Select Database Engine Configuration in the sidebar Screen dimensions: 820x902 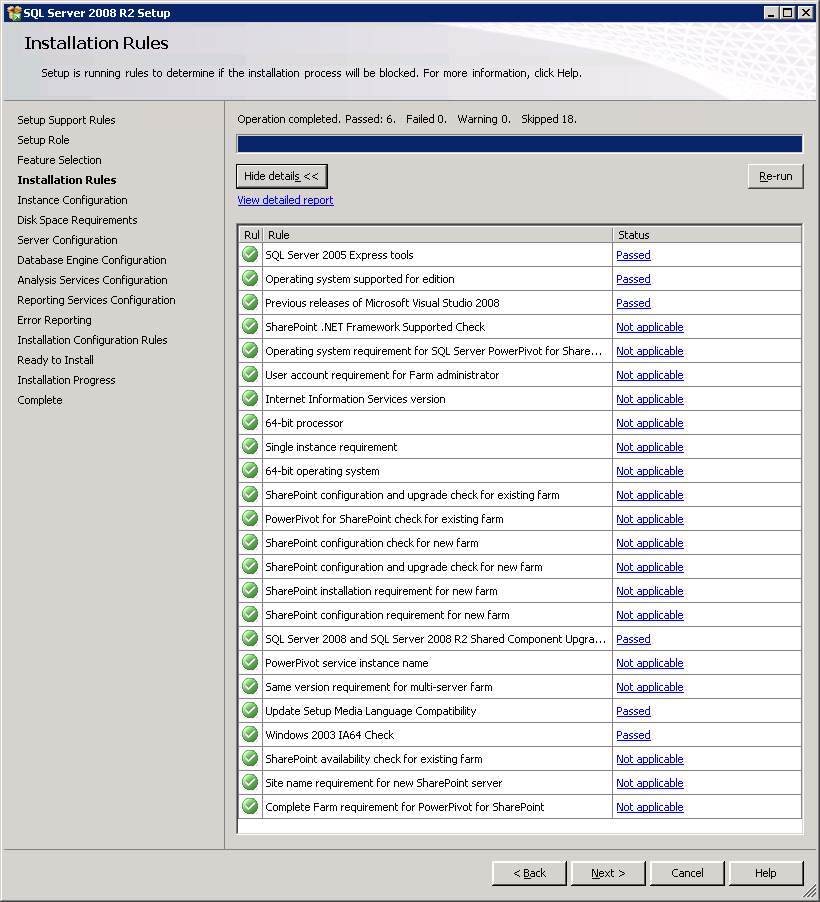click(x=92, y=260)
